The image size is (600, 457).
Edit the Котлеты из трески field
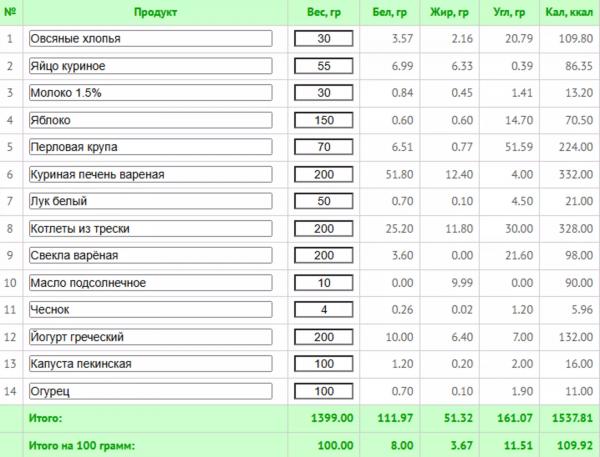[x=150, y=229]
